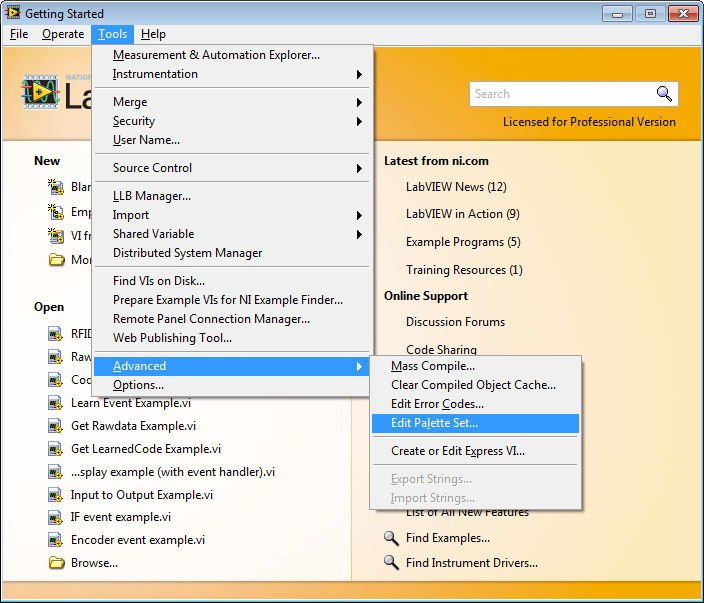Open Get LearnedCode Example.vi from recent list
This screenshot has width=704, height=603.
click(x=146, y=449)
